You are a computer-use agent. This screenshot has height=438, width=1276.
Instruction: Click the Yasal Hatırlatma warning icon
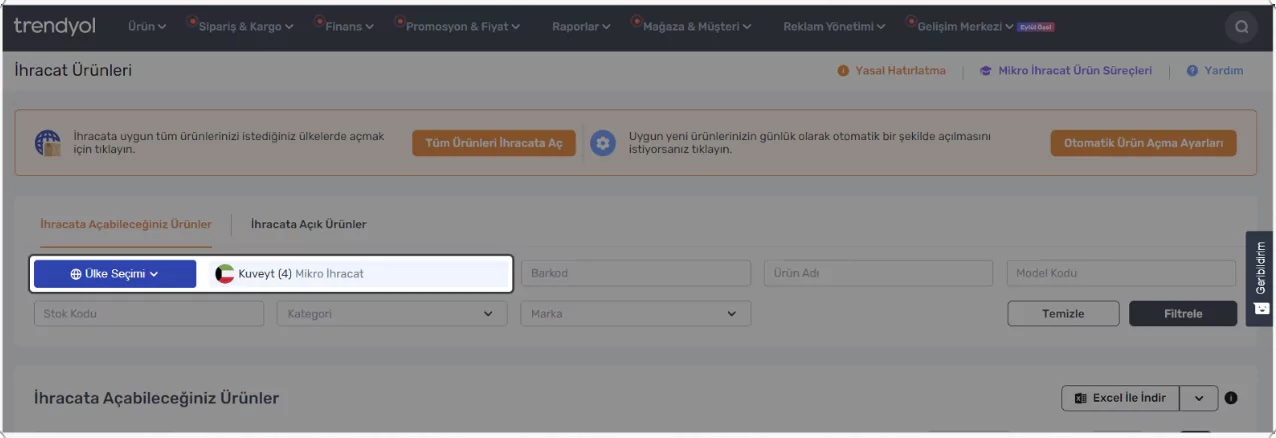coord(843,71)
